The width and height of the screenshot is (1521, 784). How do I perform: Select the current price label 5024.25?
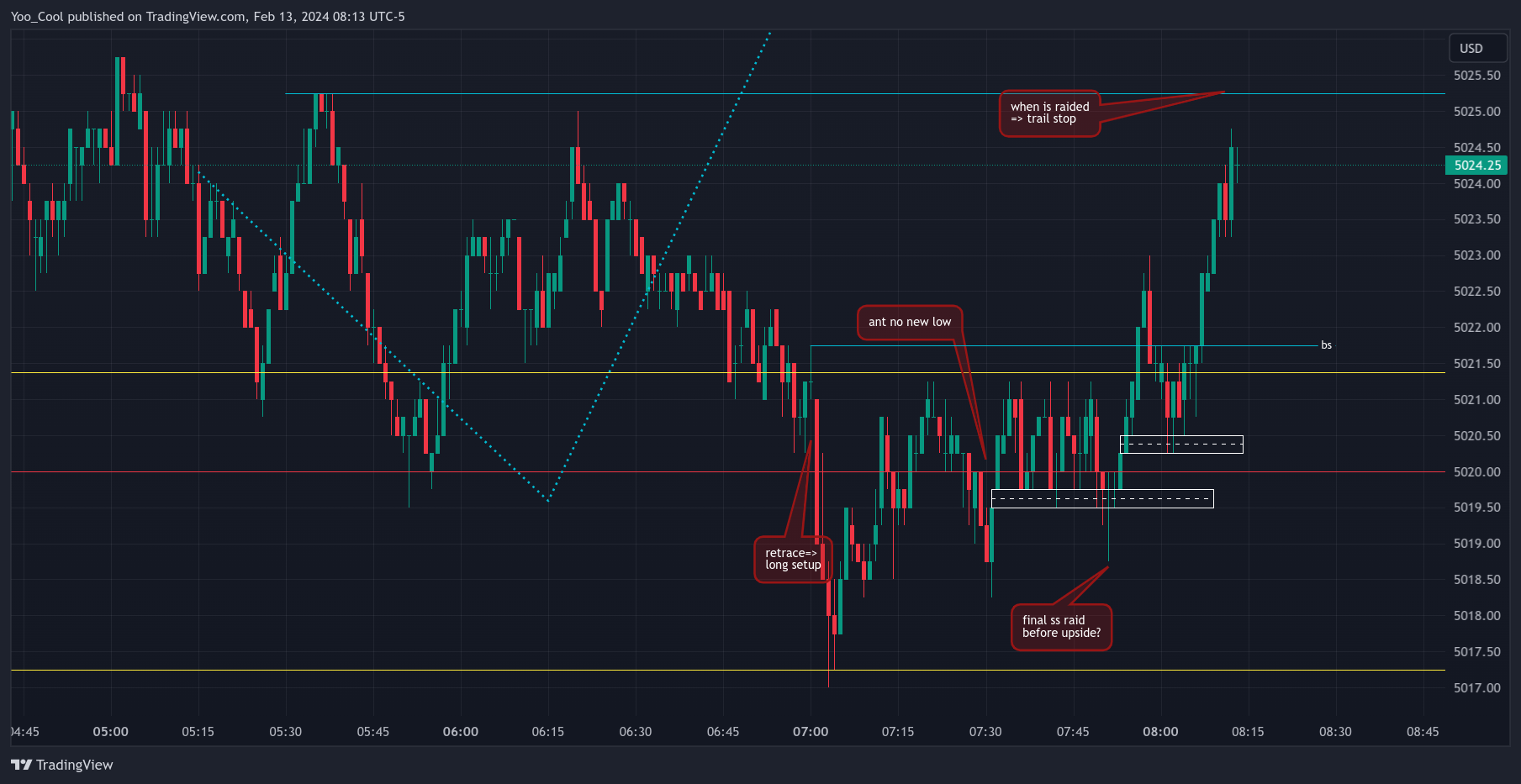pyautogui.click(x=1477, y=166)
